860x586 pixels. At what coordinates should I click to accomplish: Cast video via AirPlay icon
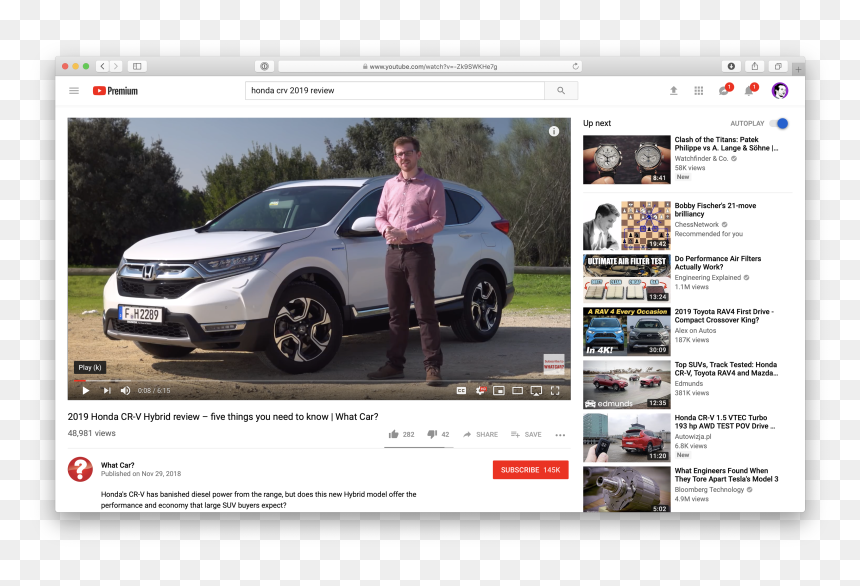click(536, 391)
